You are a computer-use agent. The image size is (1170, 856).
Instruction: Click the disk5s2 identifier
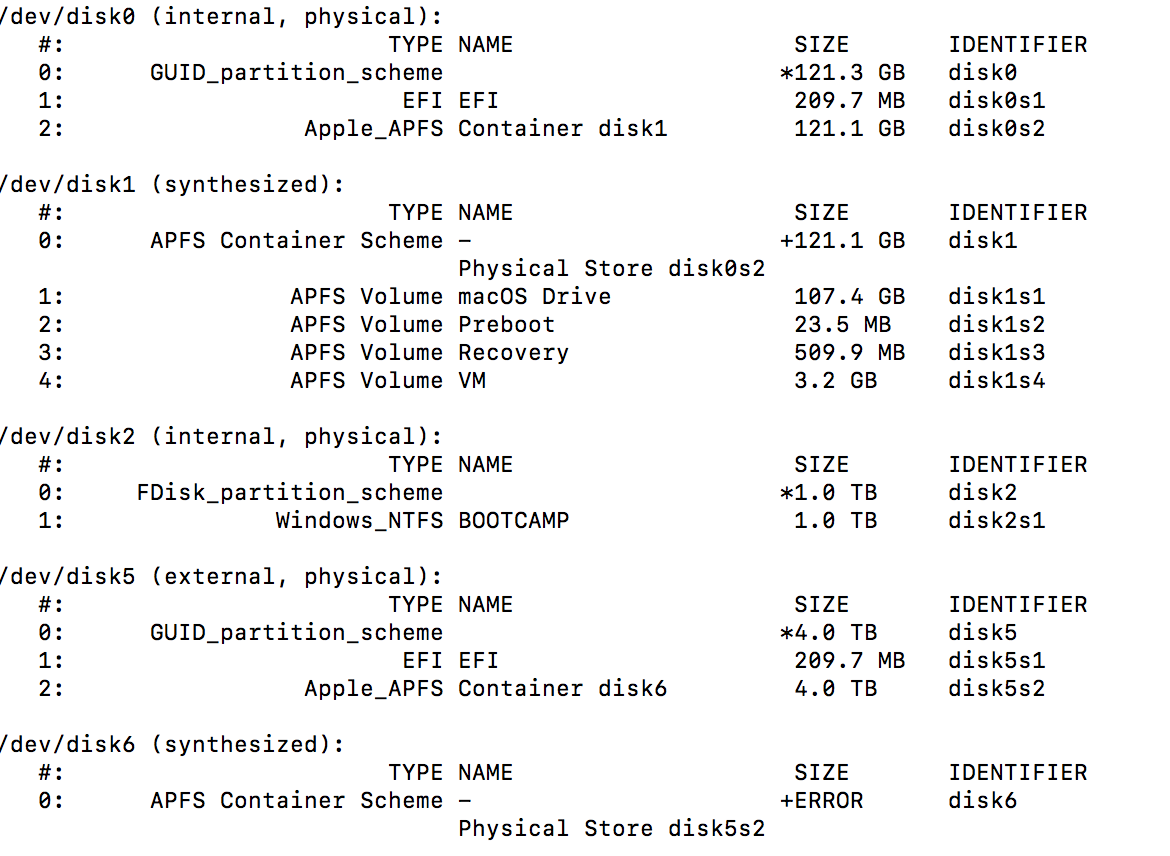996,689
